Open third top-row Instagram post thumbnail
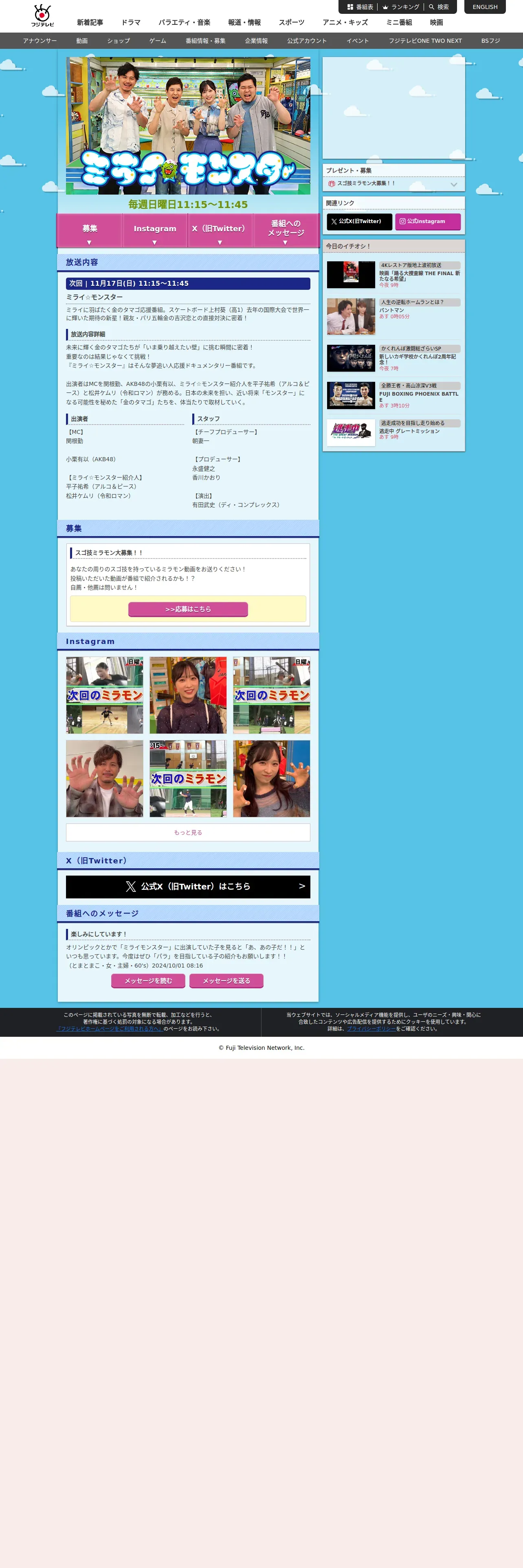Viewport: 523px width, 1568px height. tap(272, 695)
